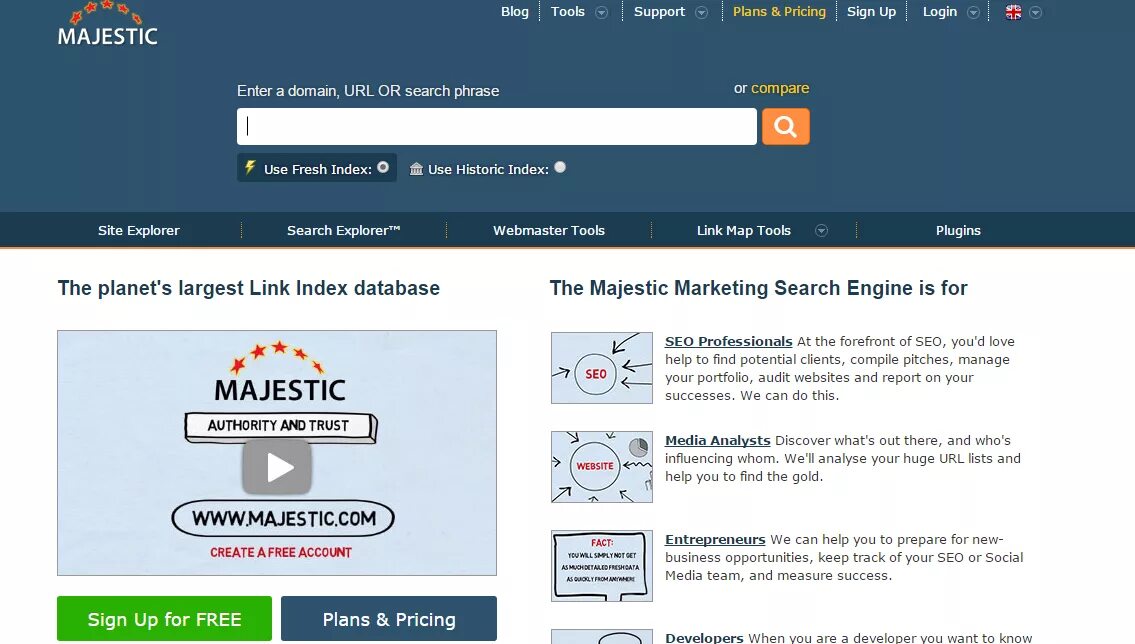Open the SEO diagram thumbnail
Viewport: 1135px width, 644px height.
[602, 368]
